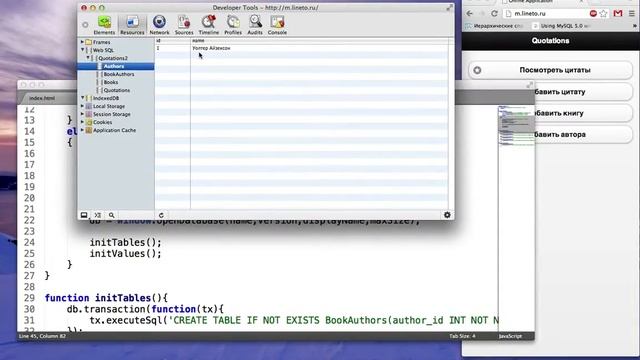This screenshot has height=360, width=640.
Task: Click the JavaScript syntax selector in editor status bar
Action: [510, 336]
